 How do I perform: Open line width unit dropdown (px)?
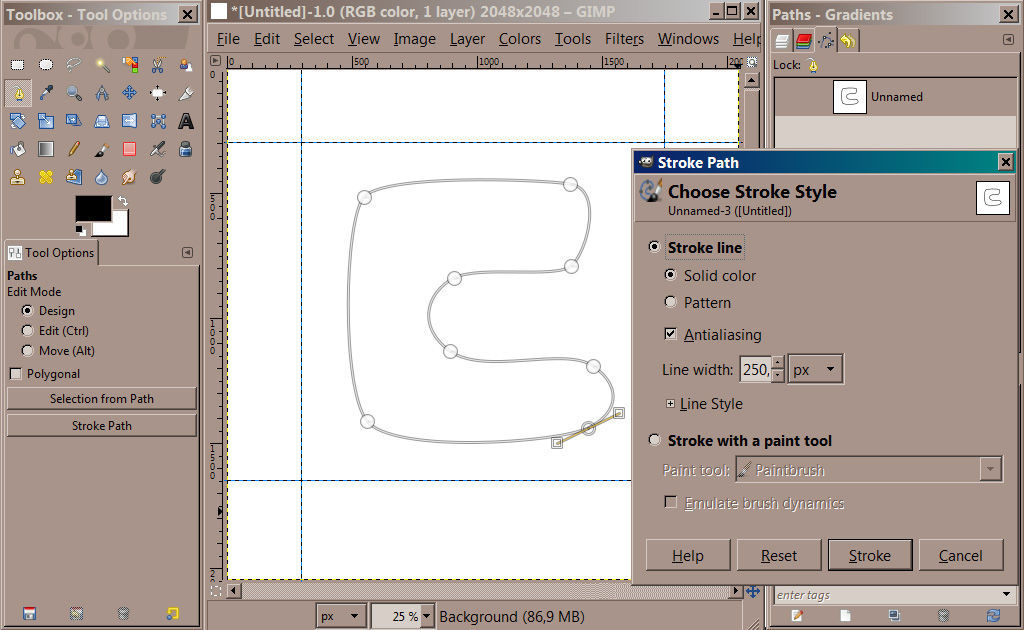(815, 369)
